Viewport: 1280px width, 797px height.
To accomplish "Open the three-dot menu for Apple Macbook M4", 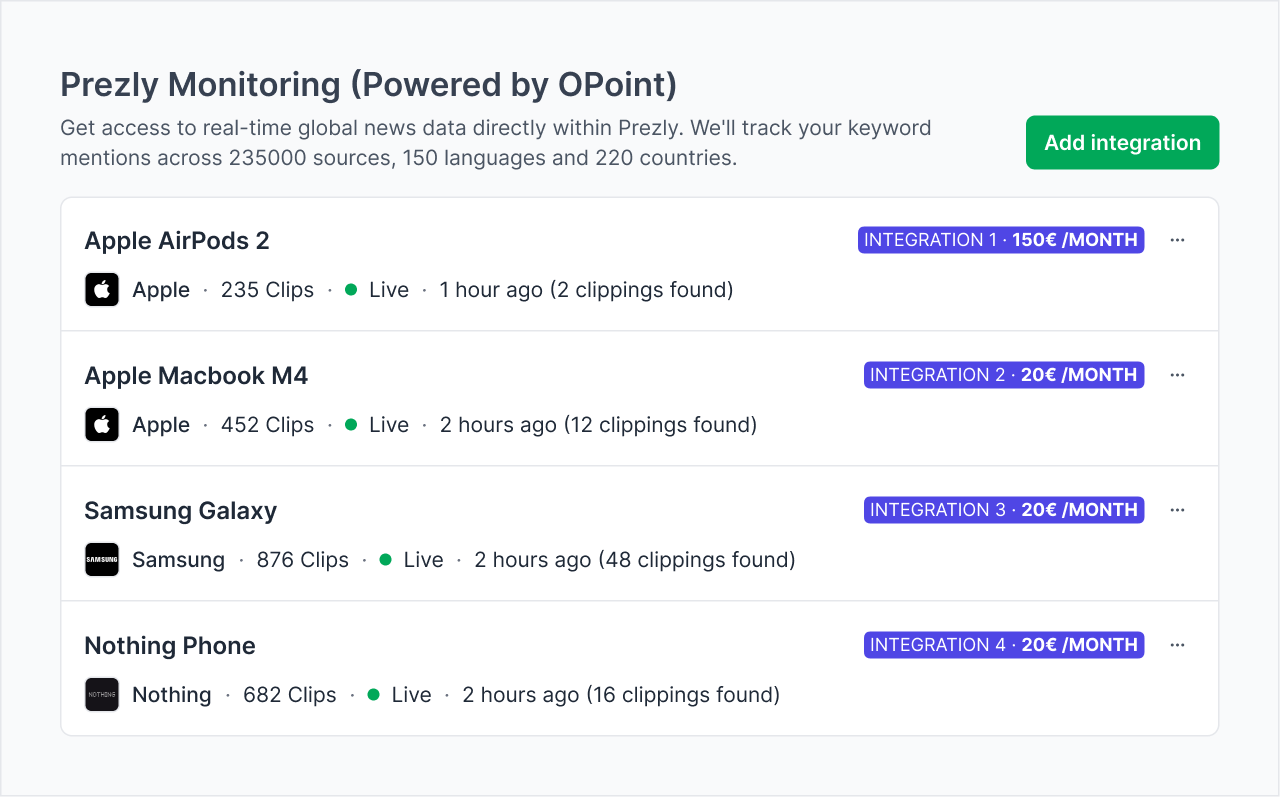I will point(1177,375).
